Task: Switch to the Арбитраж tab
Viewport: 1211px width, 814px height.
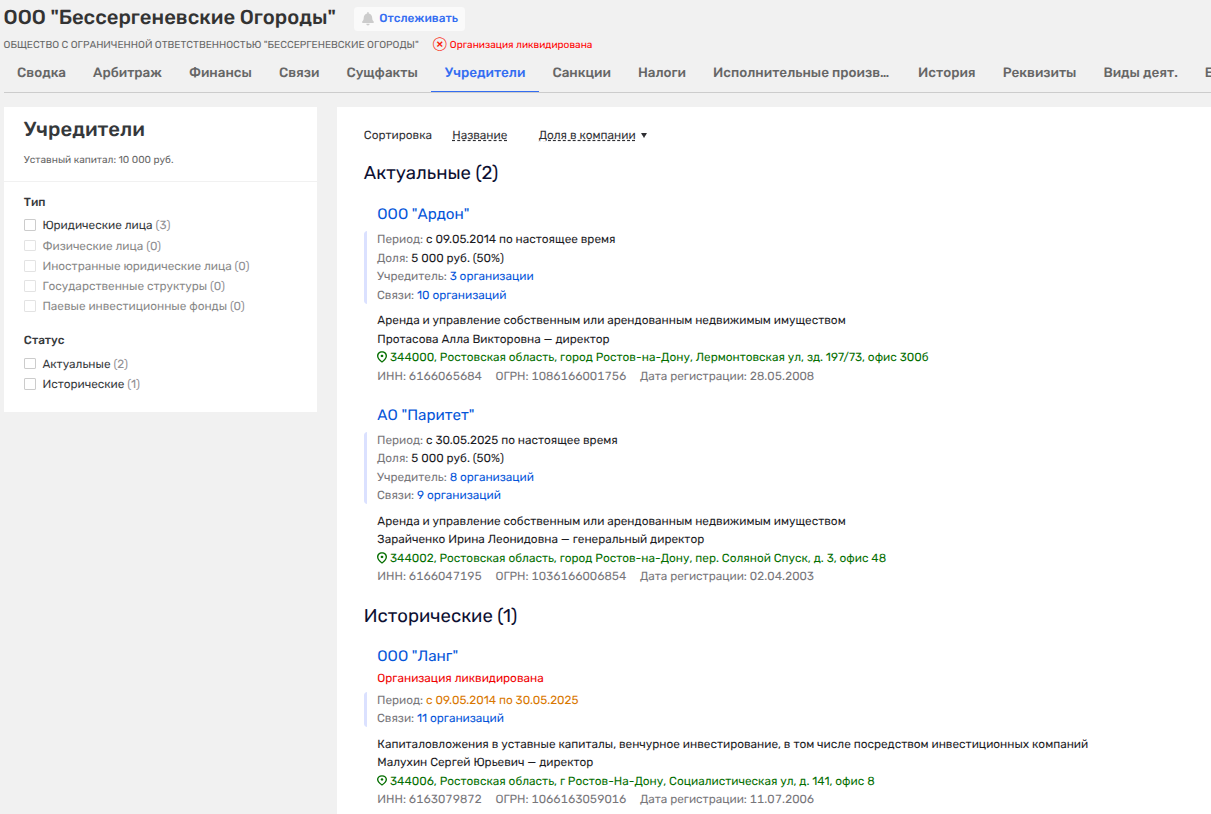Action: coord(127,72)
